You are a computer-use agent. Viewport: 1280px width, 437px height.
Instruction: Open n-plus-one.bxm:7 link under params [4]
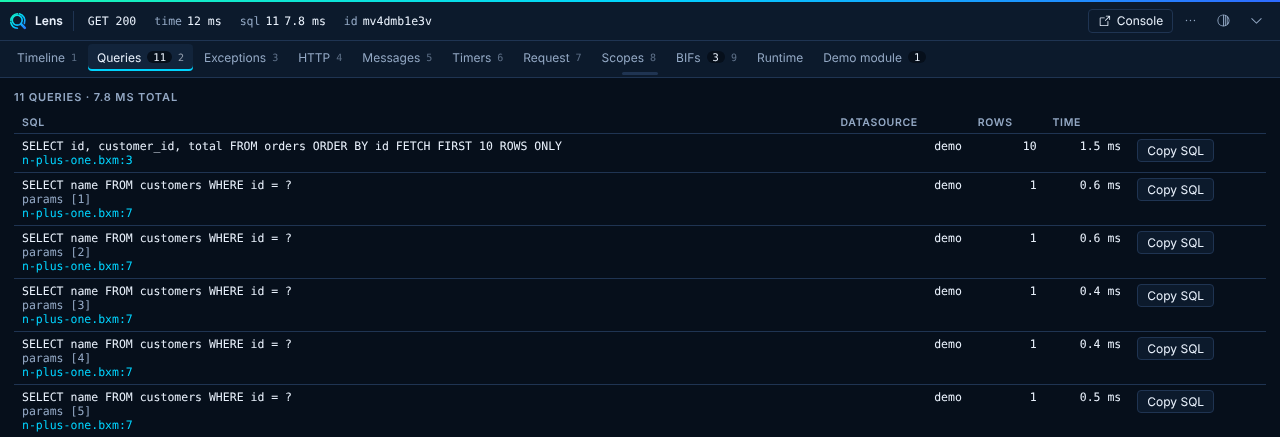[77, 372]
